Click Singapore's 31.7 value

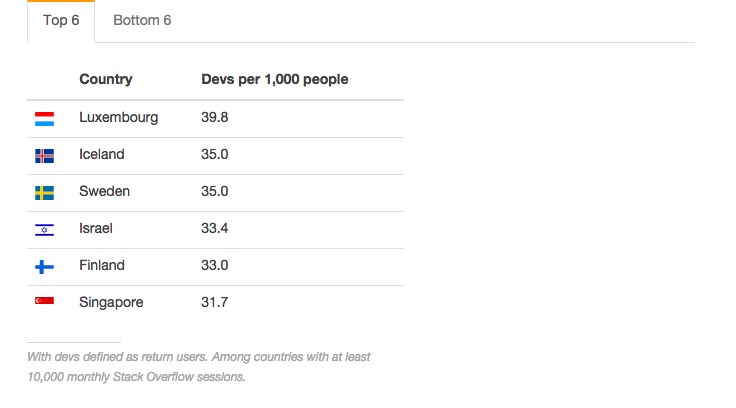(214, 302)
